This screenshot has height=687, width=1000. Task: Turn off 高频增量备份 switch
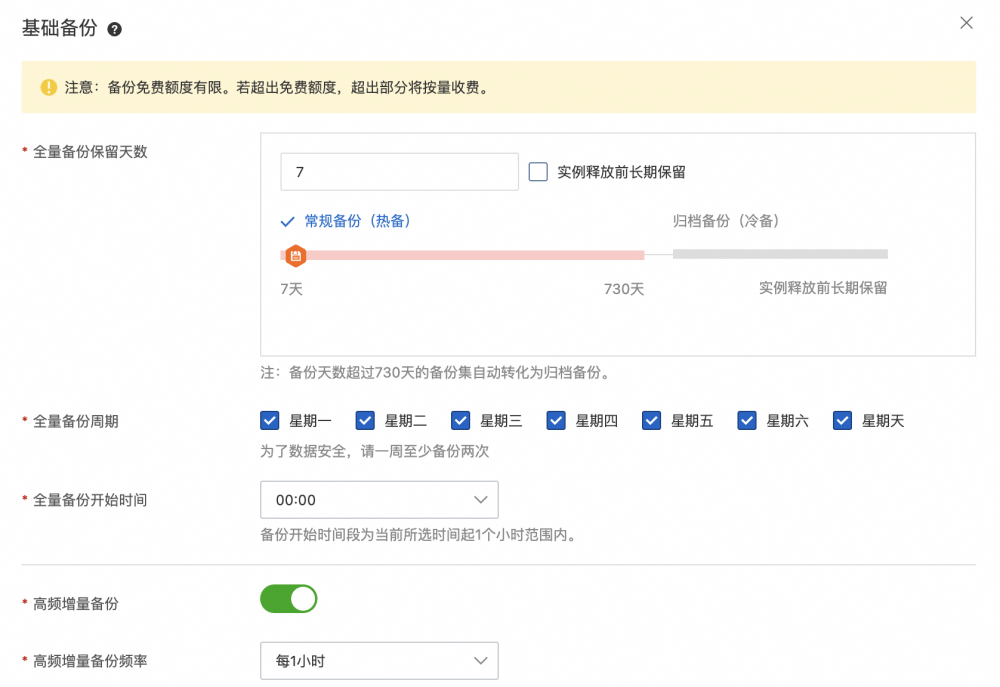click(289, 599)
